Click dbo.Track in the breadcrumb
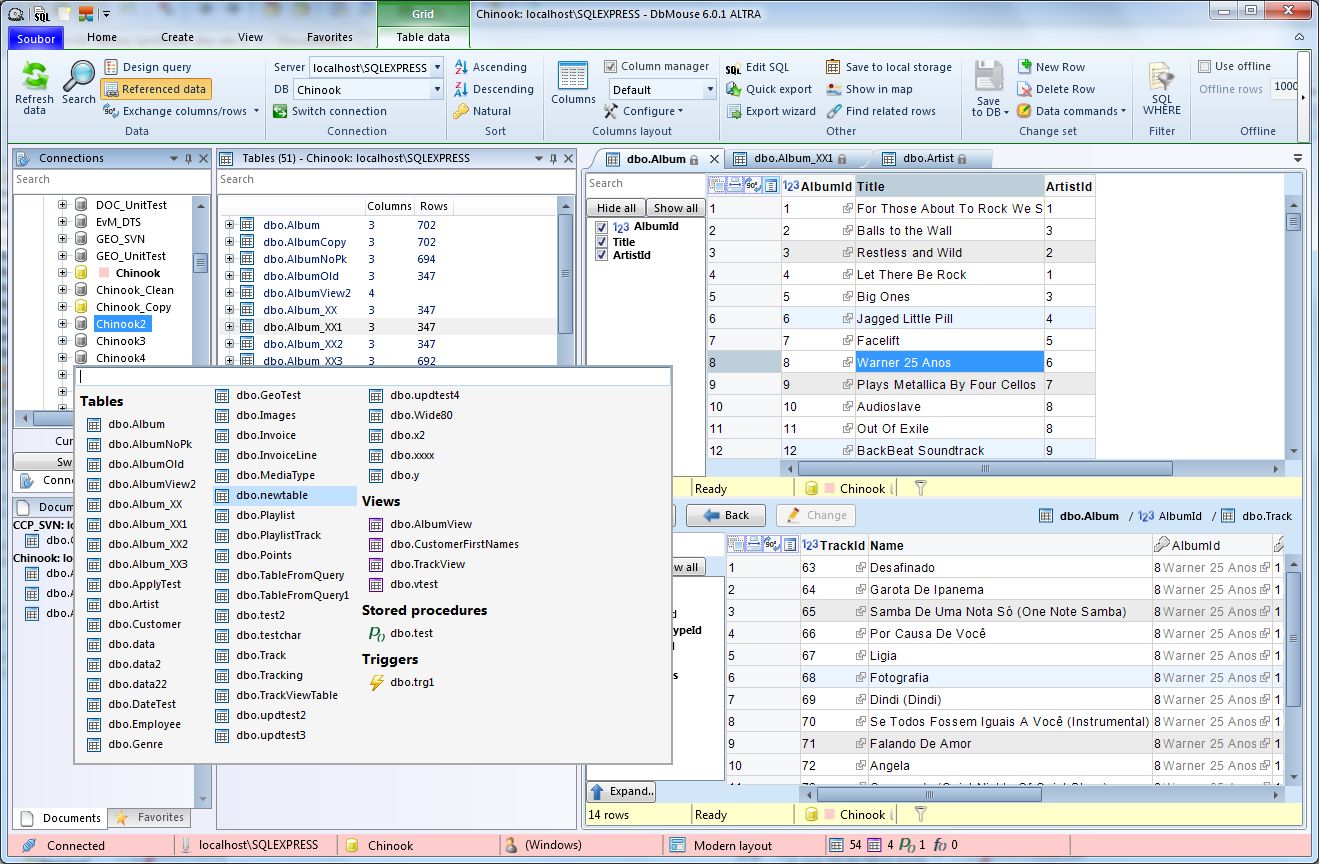The height and width of the screenshot is (864, 1319). 1266,516
